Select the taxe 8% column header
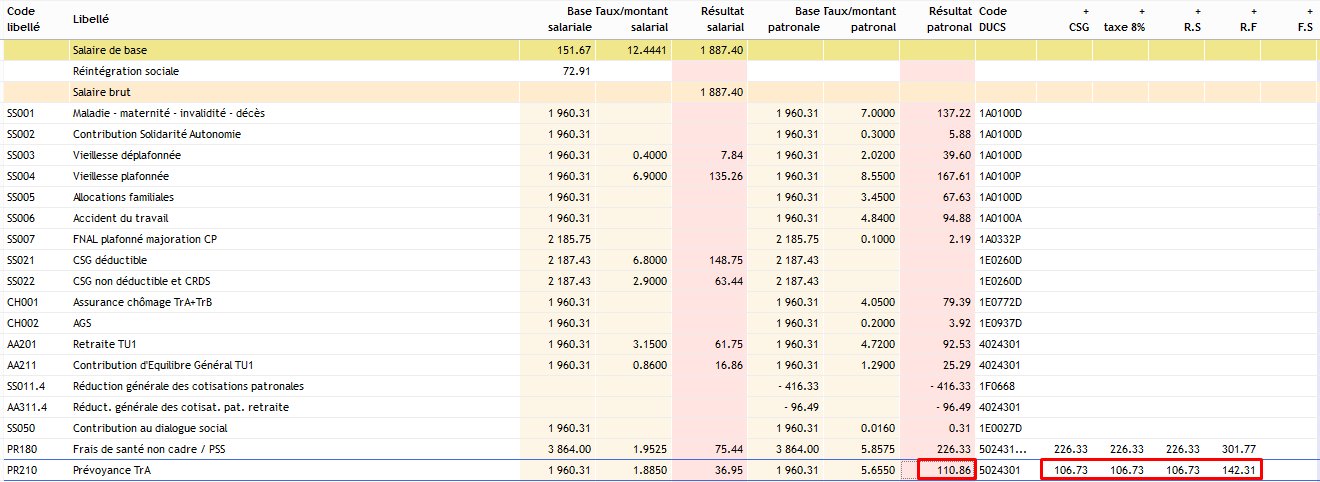 (1124, 20)
